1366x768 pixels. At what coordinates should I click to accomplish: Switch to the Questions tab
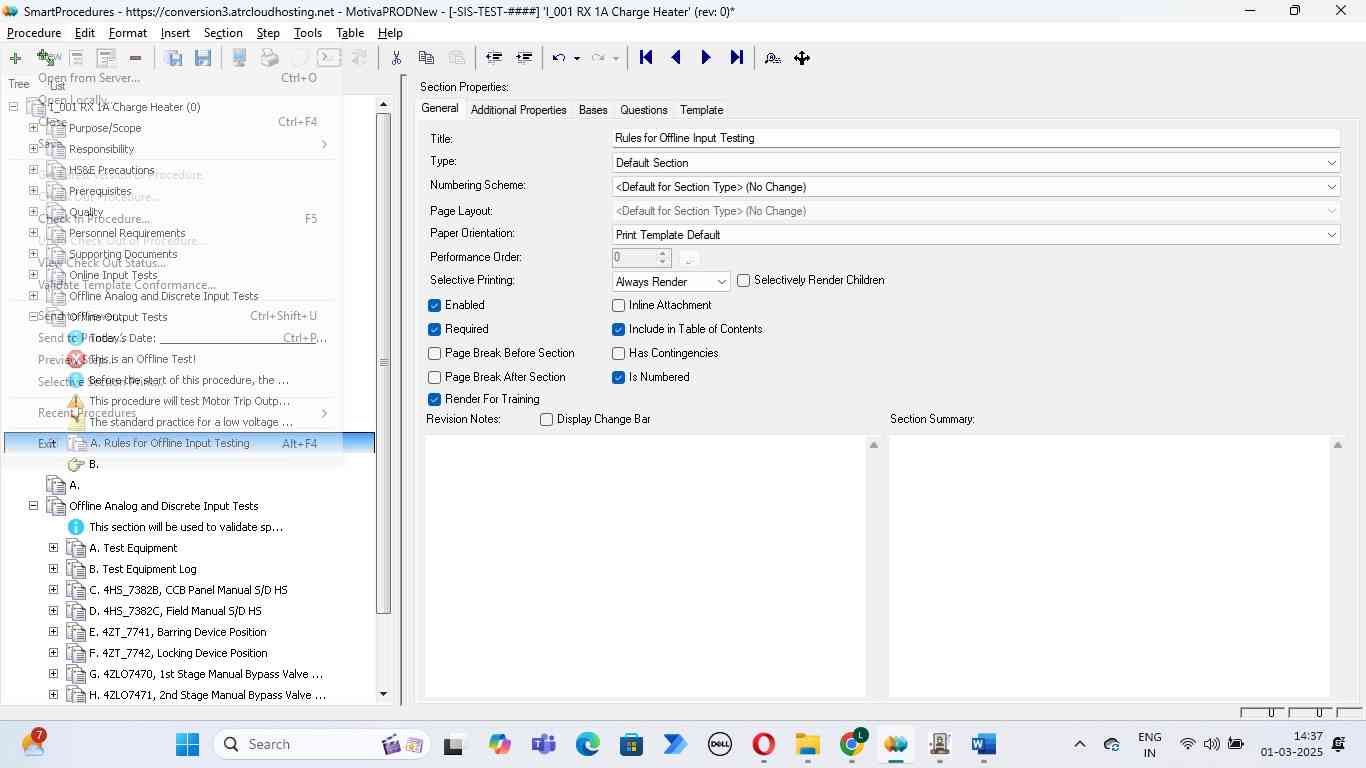point(643,110)
